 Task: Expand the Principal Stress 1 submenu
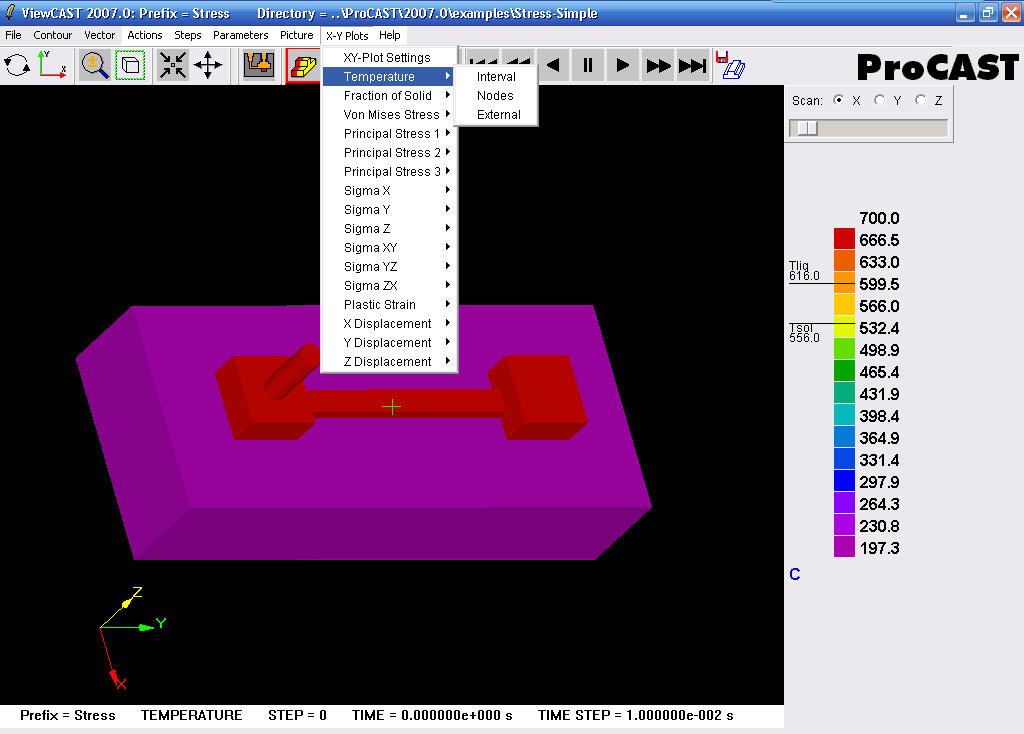point(389,133)
